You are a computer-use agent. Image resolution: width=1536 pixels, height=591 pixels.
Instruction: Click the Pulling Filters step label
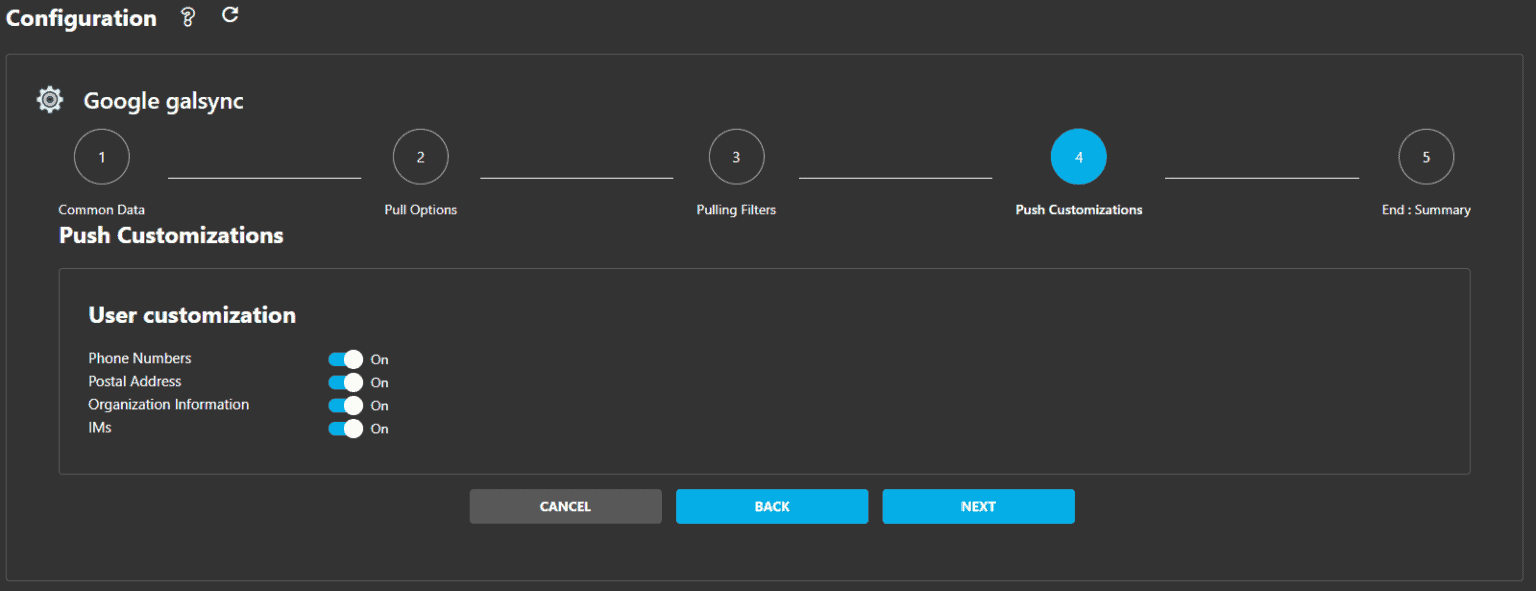coord(736,210)
